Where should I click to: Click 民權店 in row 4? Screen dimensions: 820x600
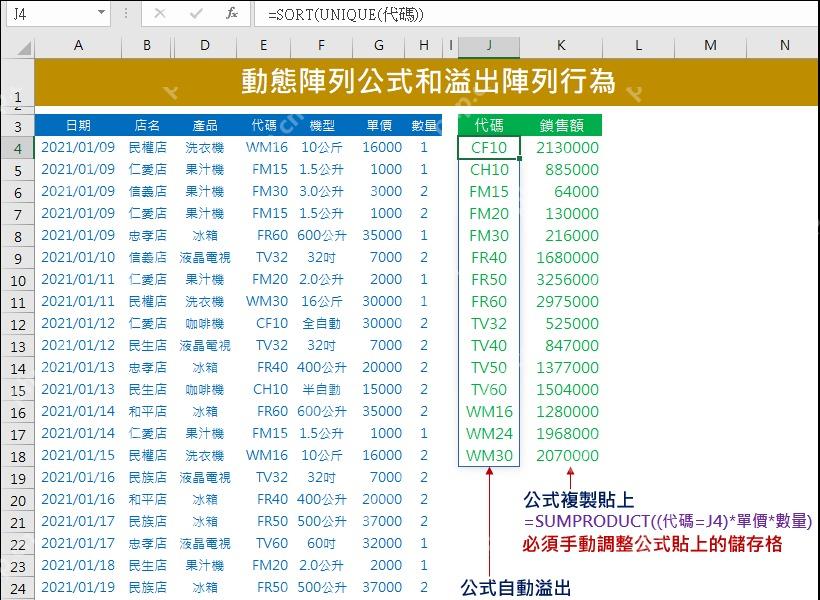(147, 148)
